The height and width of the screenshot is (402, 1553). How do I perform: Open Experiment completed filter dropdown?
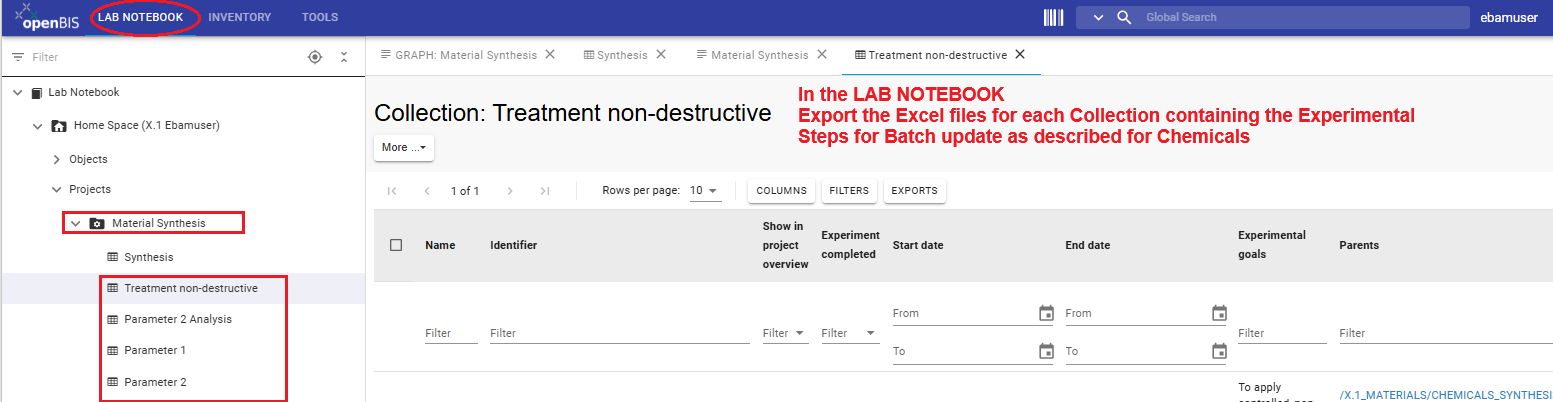click(850, 333)
